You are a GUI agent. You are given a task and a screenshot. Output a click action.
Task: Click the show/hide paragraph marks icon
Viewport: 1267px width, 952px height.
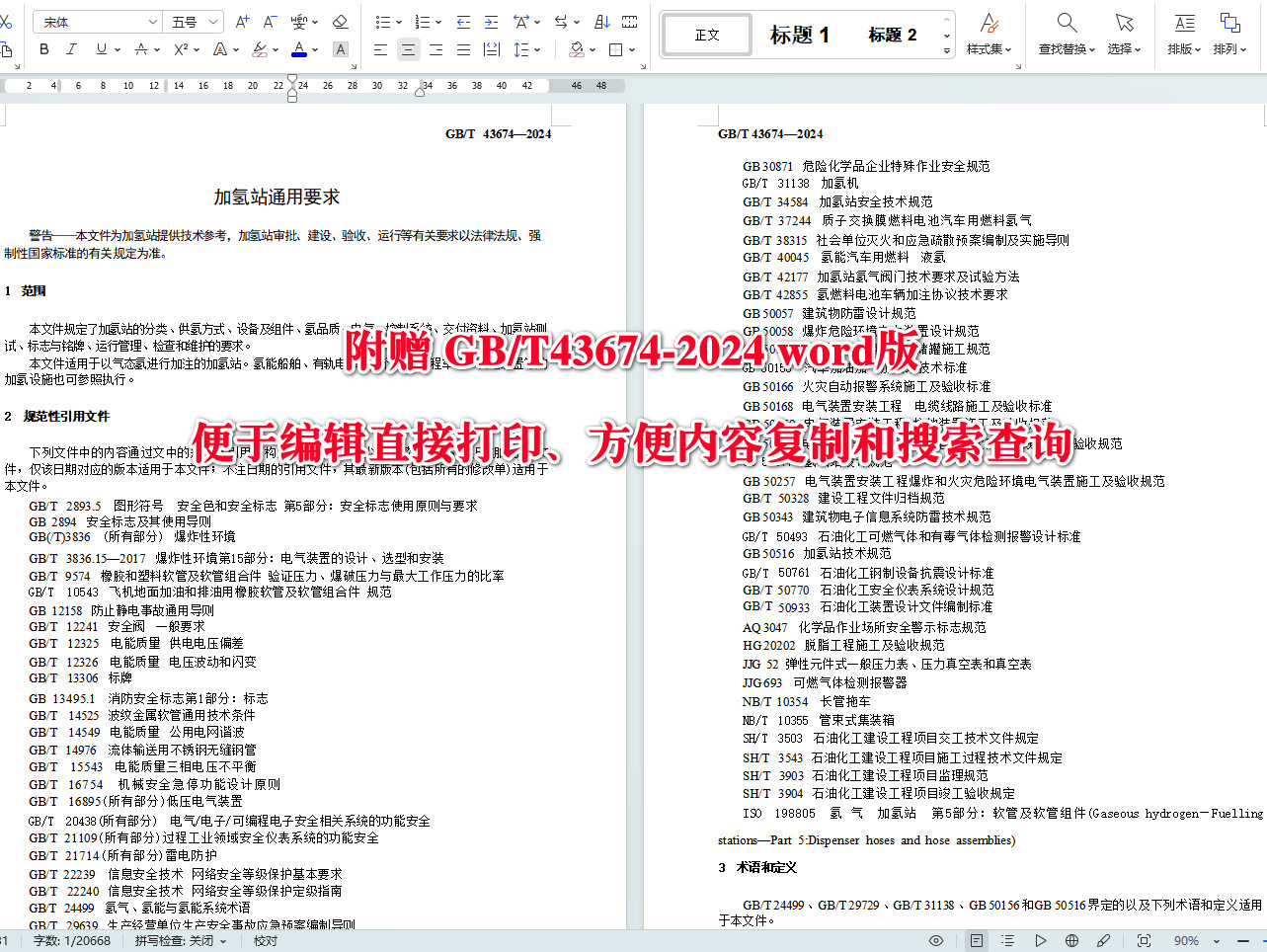point(629,22)
